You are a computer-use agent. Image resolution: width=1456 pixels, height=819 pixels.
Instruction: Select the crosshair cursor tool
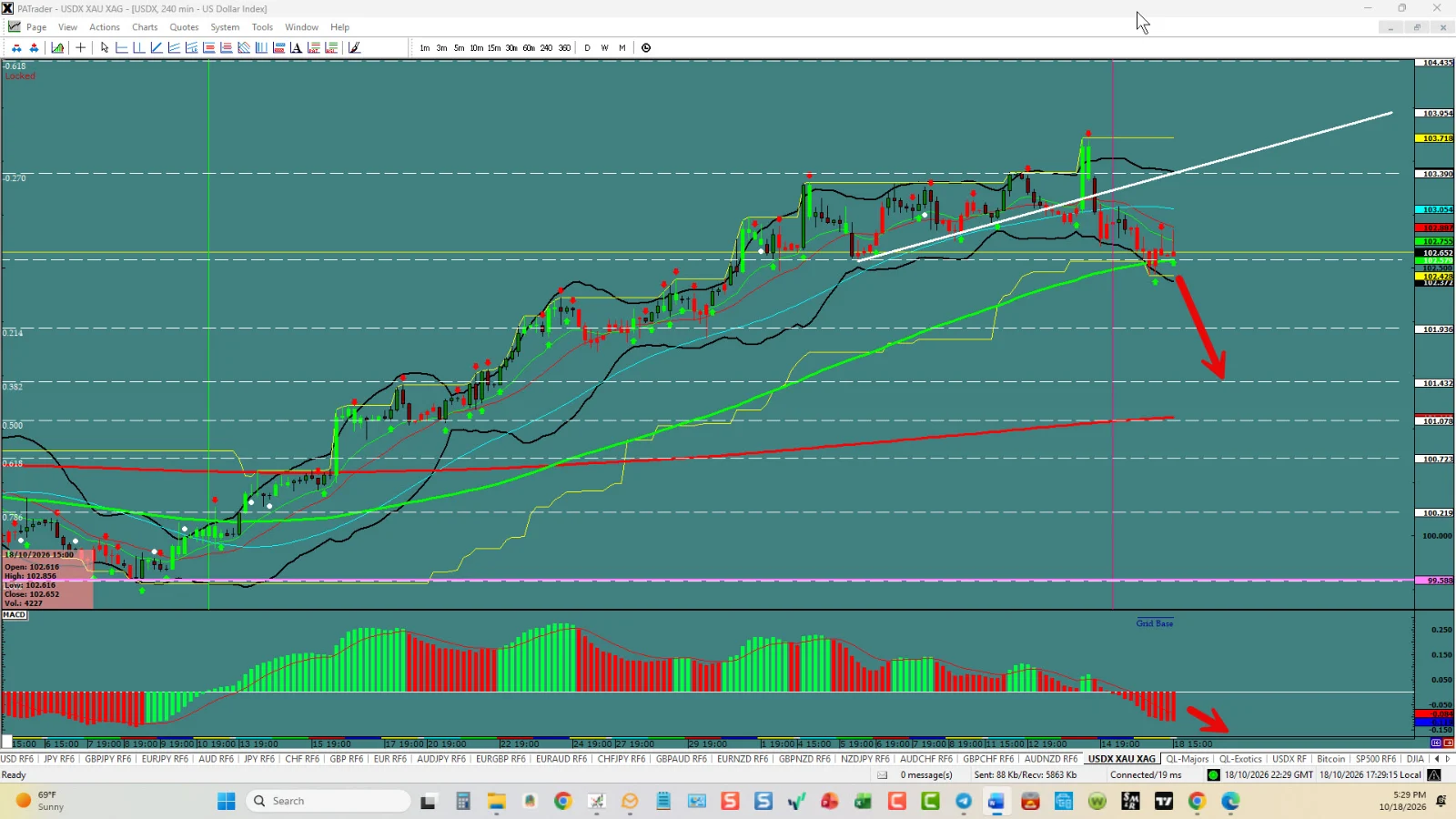(80, 47)
